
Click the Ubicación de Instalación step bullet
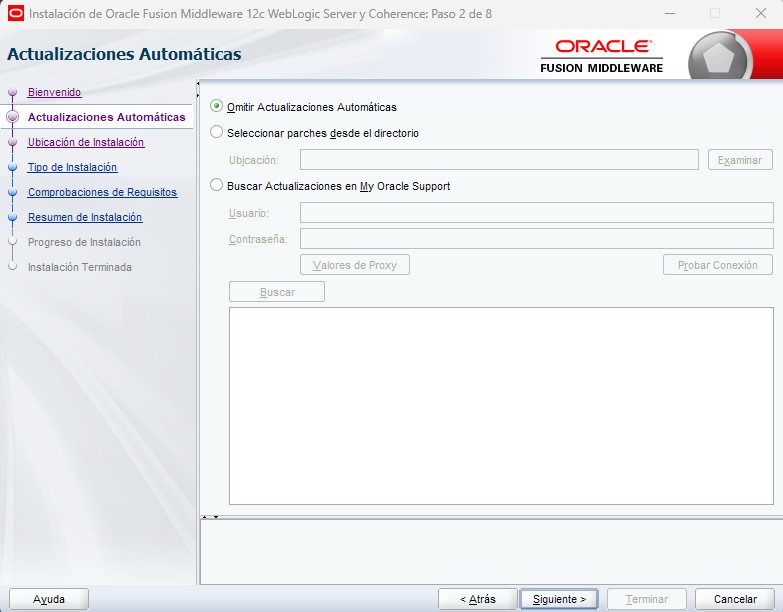(13, 142)
